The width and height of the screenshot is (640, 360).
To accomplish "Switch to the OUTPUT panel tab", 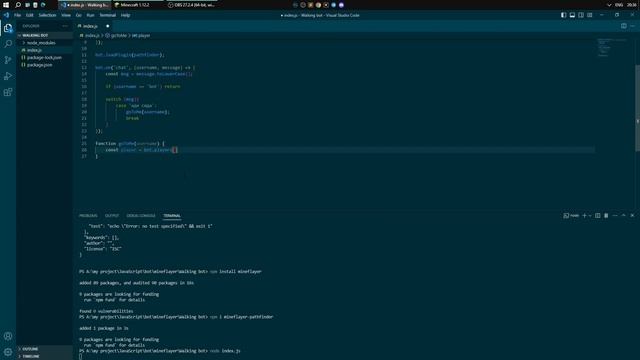I will (112, 216).
